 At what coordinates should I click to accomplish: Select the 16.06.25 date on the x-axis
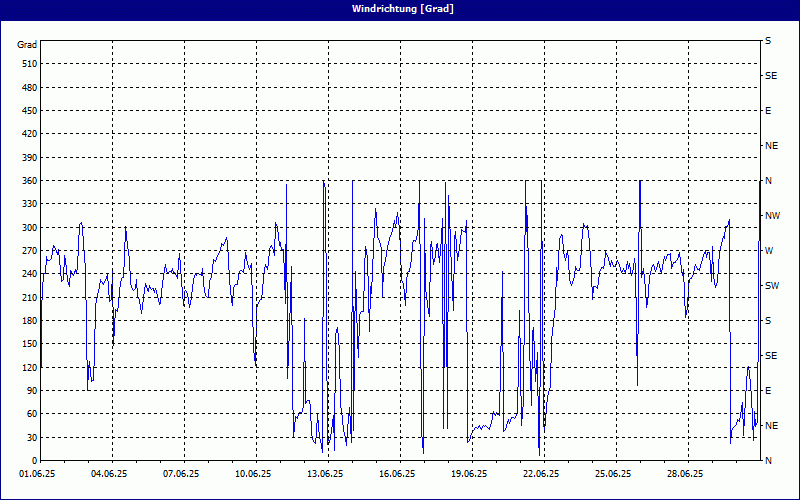point(399,475)
